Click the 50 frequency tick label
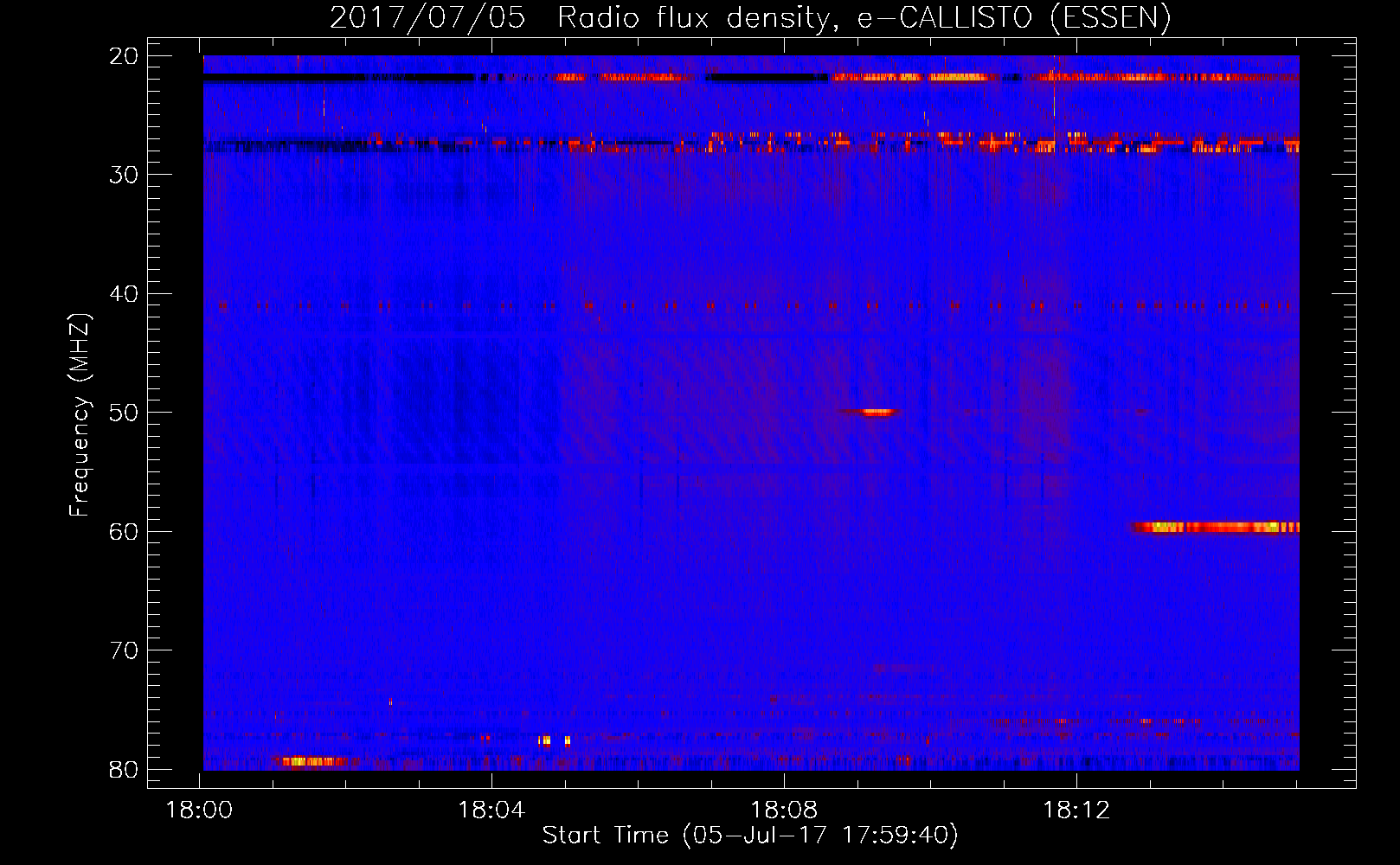 pos(124,413)
